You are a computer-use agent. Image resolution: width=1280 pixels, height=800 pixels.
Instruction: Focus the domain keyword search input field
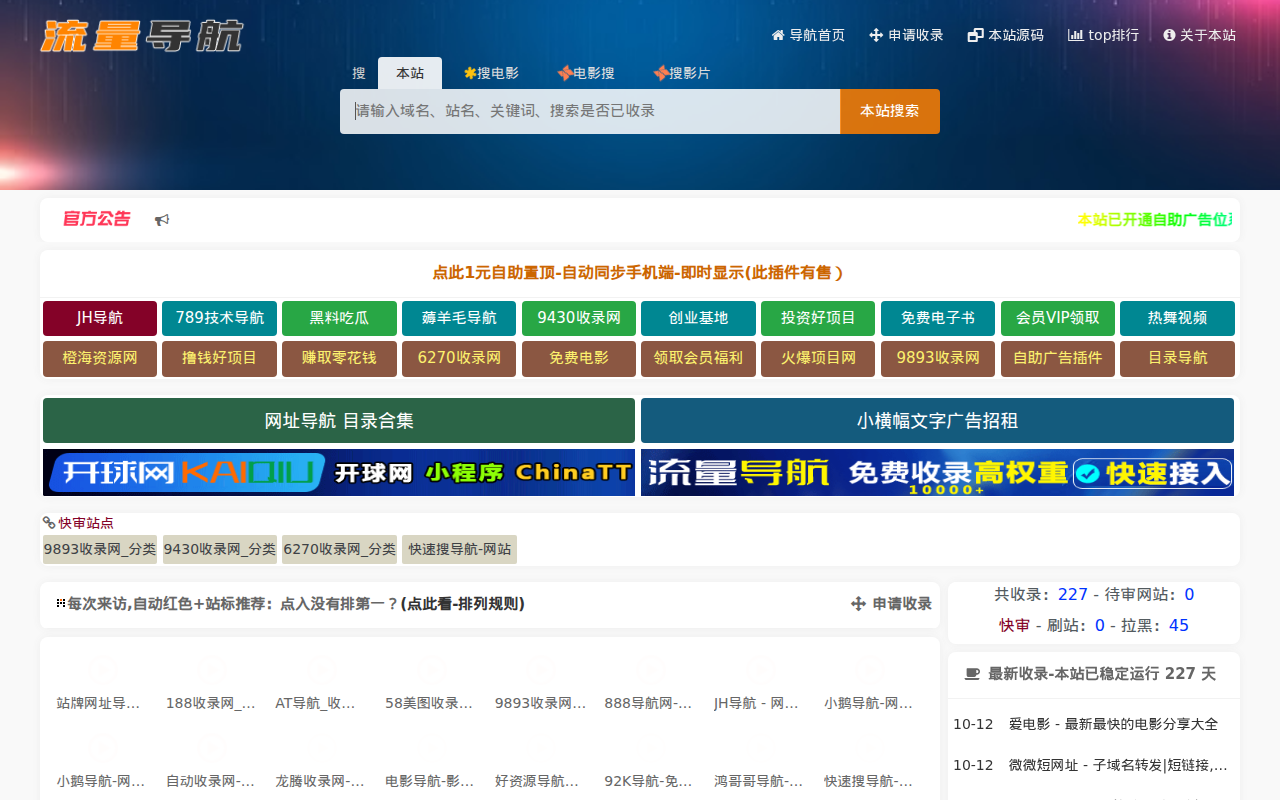[x=590, y=111]
